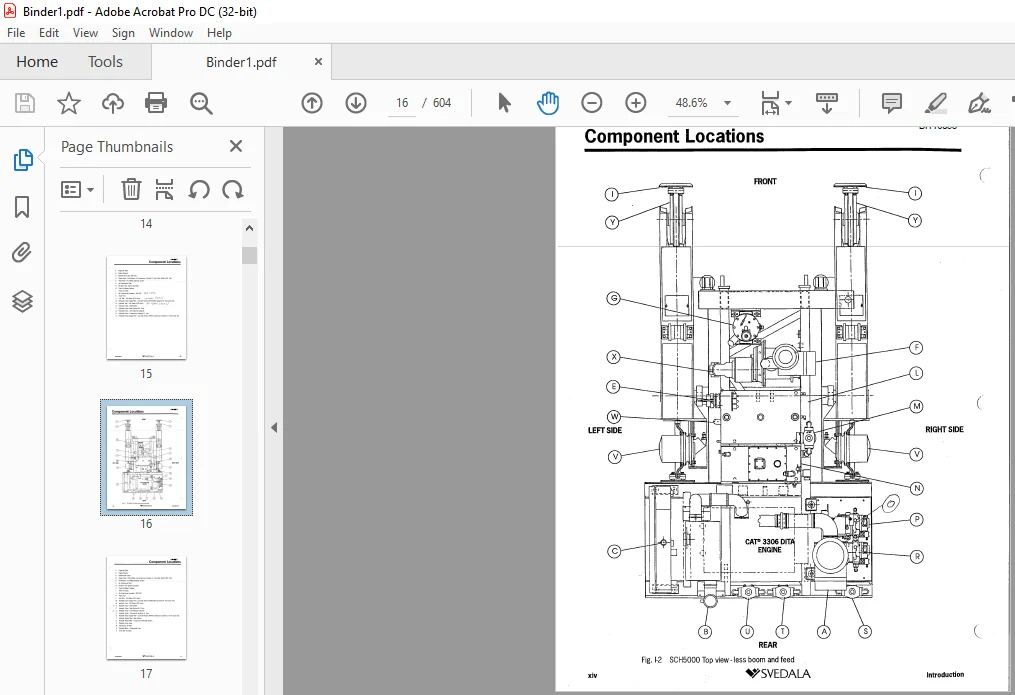Open the Sign document pen tool
This screenshot has width=1015, height=695.
[979, 103]
